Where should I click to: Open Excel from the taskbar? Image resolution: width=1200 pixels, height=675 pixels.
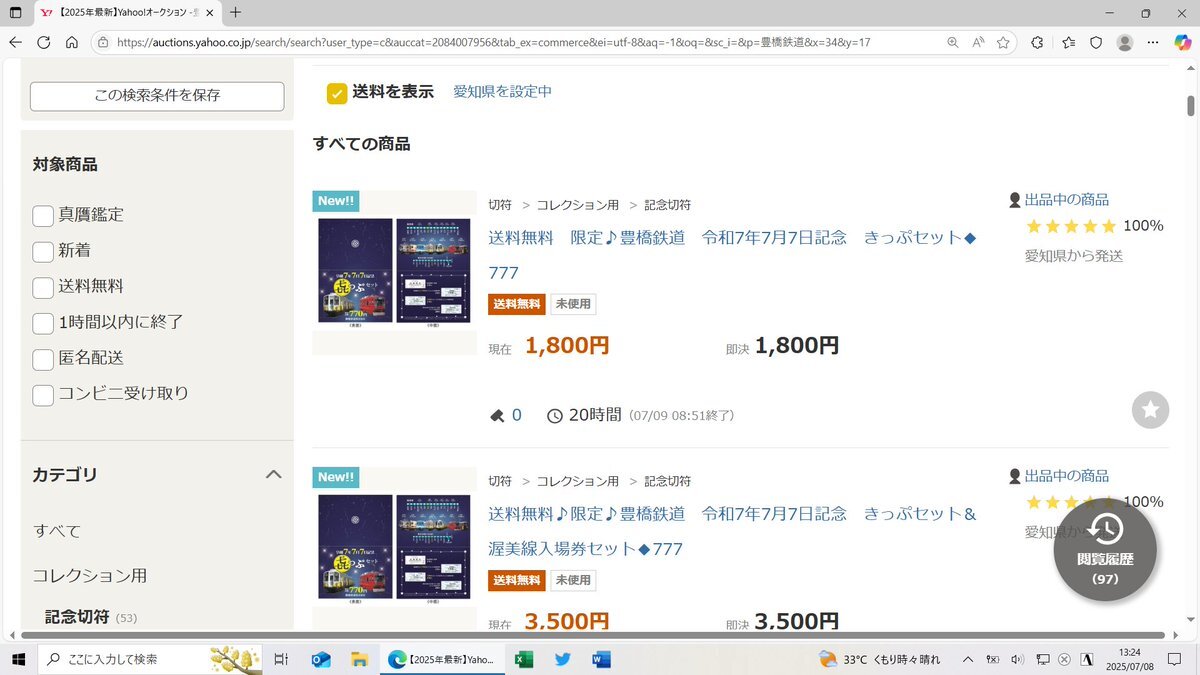pyautogui.click(x=523, y=659)
